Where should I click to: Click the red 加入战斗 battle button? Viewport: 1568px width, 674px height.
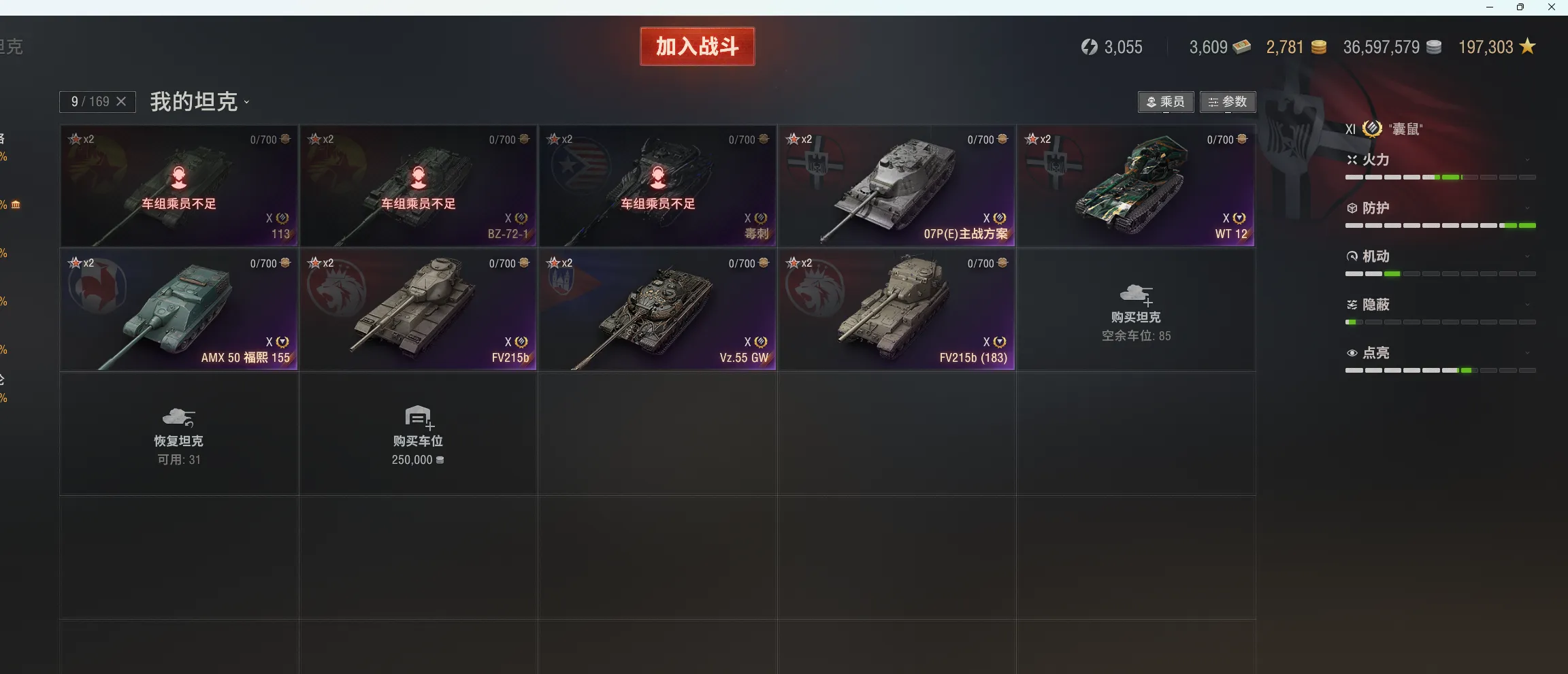pyautogui.click(x=698, y=46)
